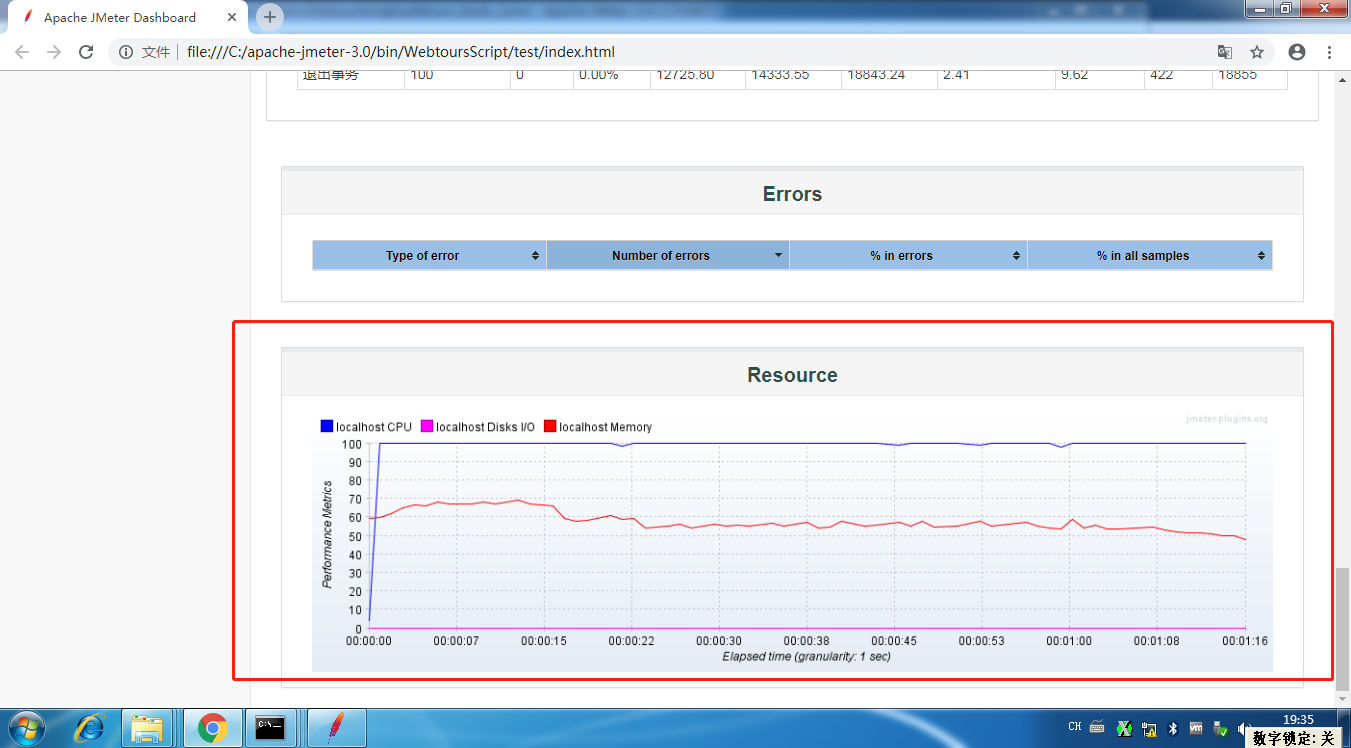
Task: Click the CH language indicator
Action: coord(1075,727)
